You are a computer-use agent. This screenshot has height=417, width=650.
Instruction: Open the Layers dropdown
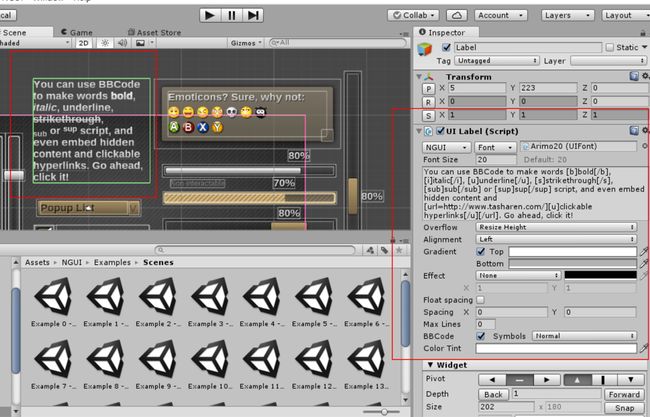pyautogui.click(x=567, y=15)
